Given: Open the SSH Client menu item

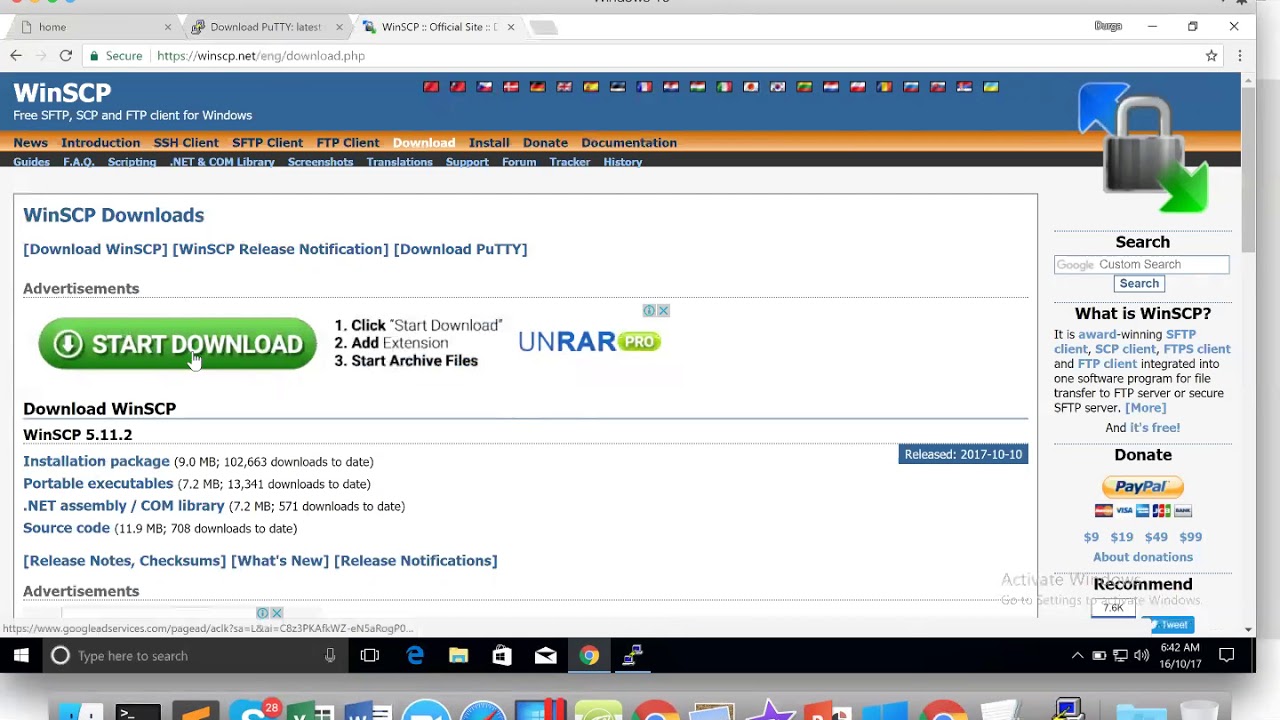Looking at the screenshot, I should click(186, 143).
